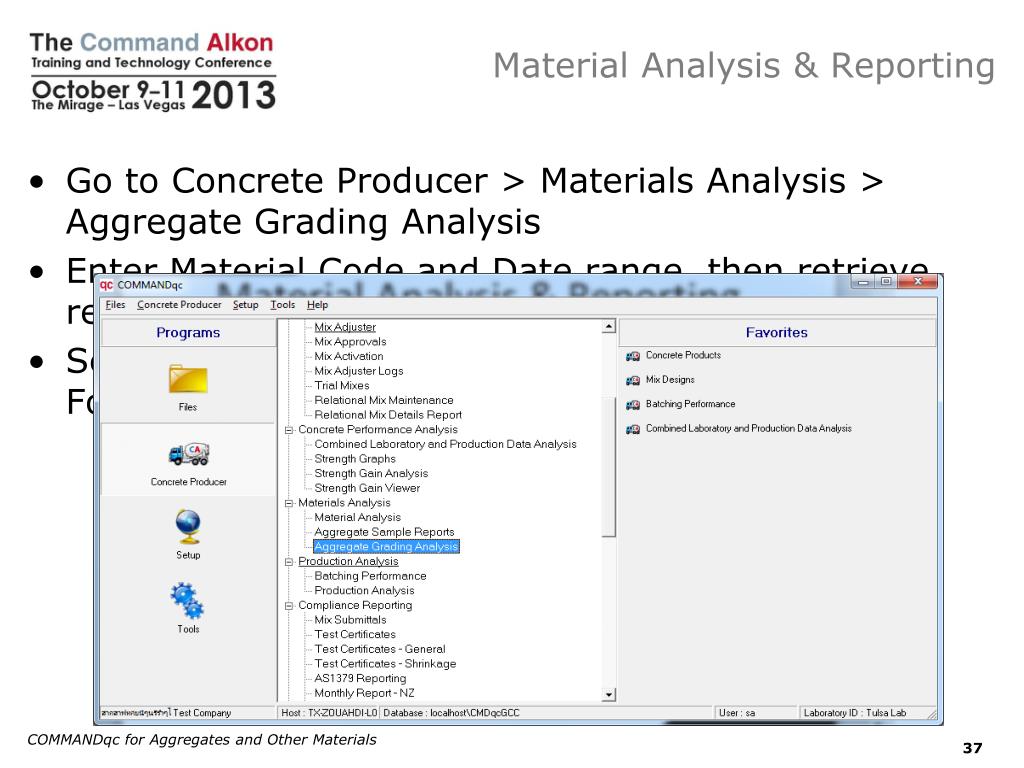Open Monthly Report - NZ

click(364, 693)
